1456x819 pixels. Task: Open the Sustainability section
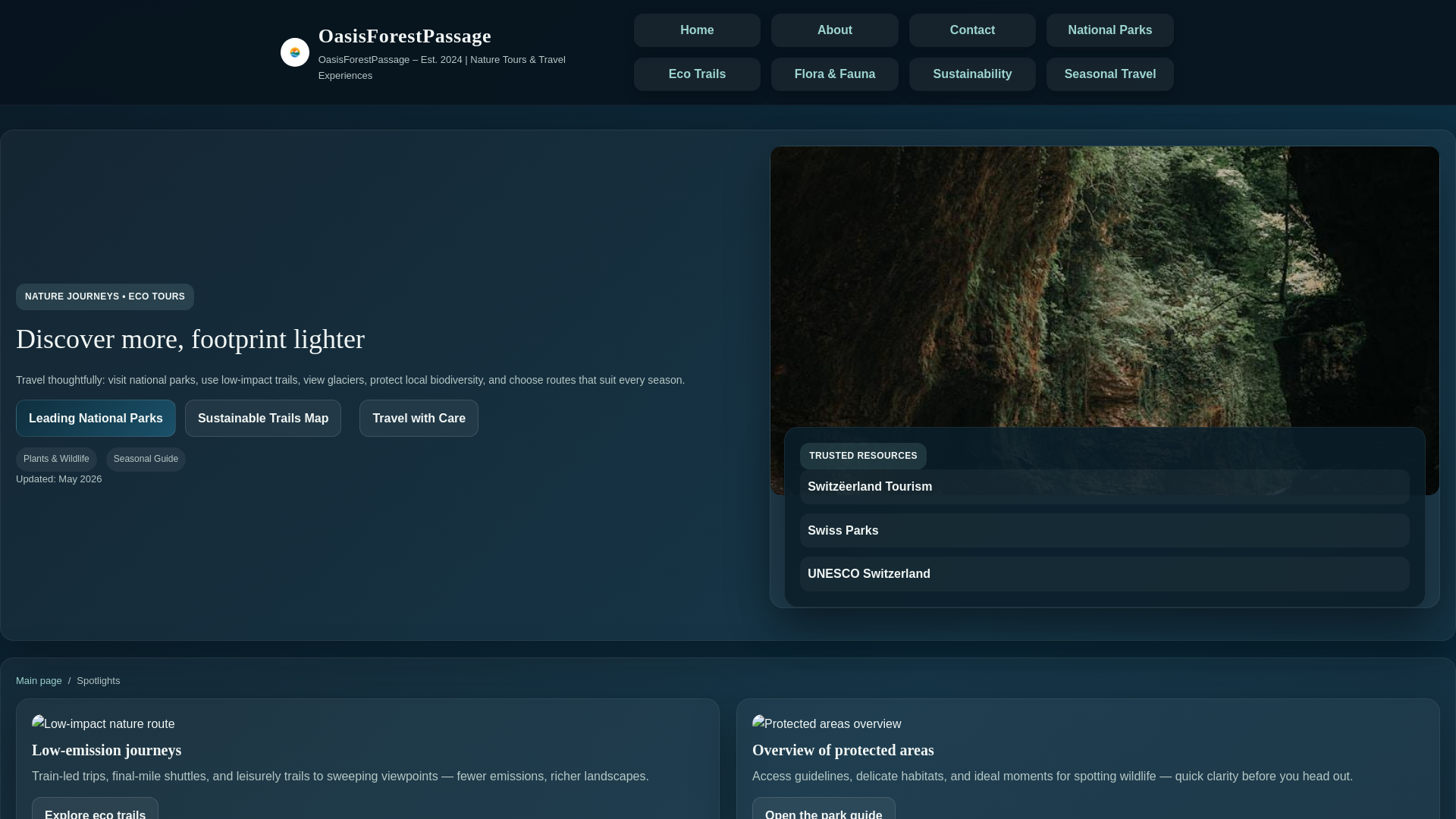[x=972, y=74]
